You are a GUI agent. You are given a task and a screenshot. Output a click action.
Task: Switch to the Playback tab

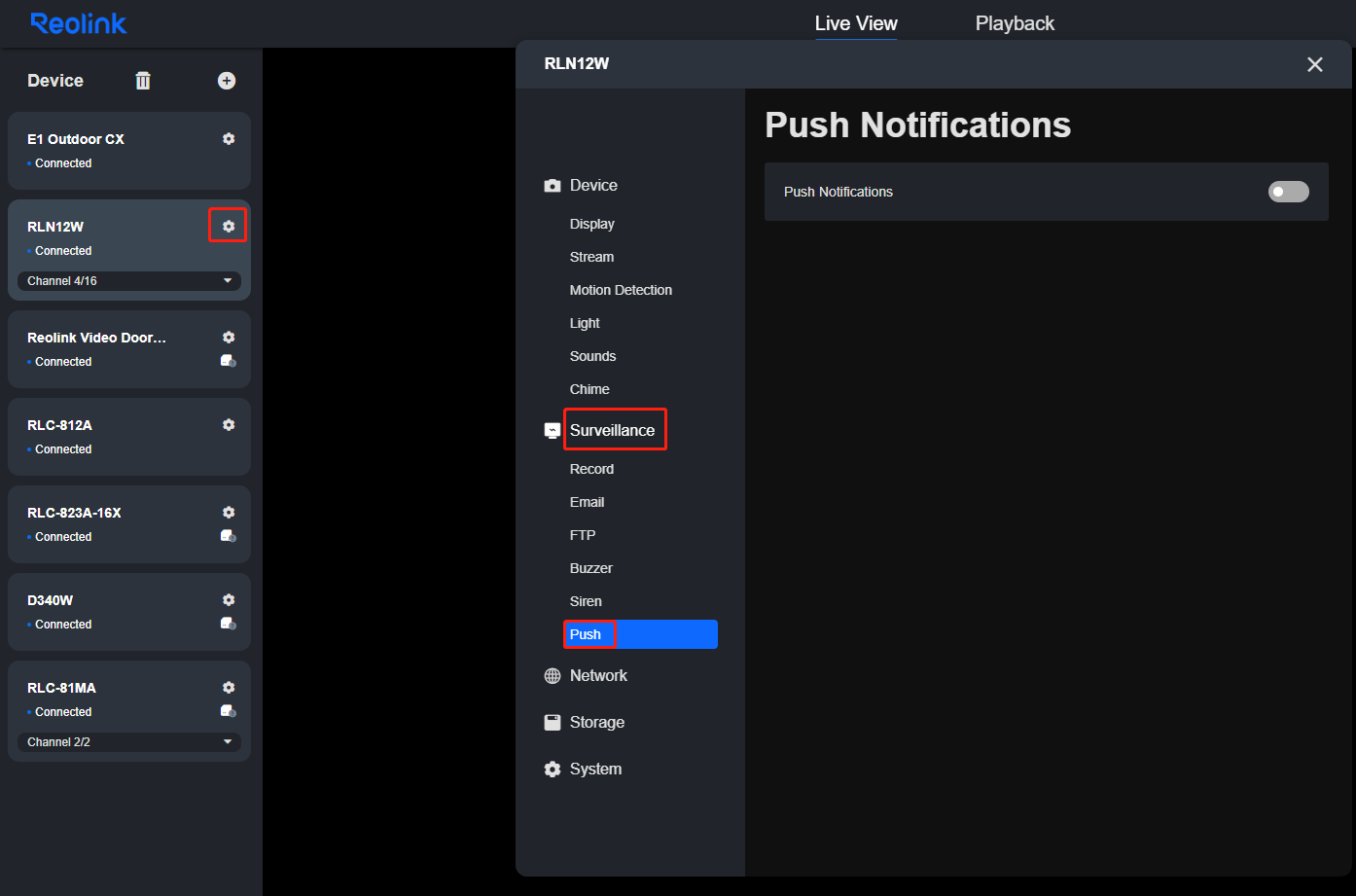click(1015, 23)
